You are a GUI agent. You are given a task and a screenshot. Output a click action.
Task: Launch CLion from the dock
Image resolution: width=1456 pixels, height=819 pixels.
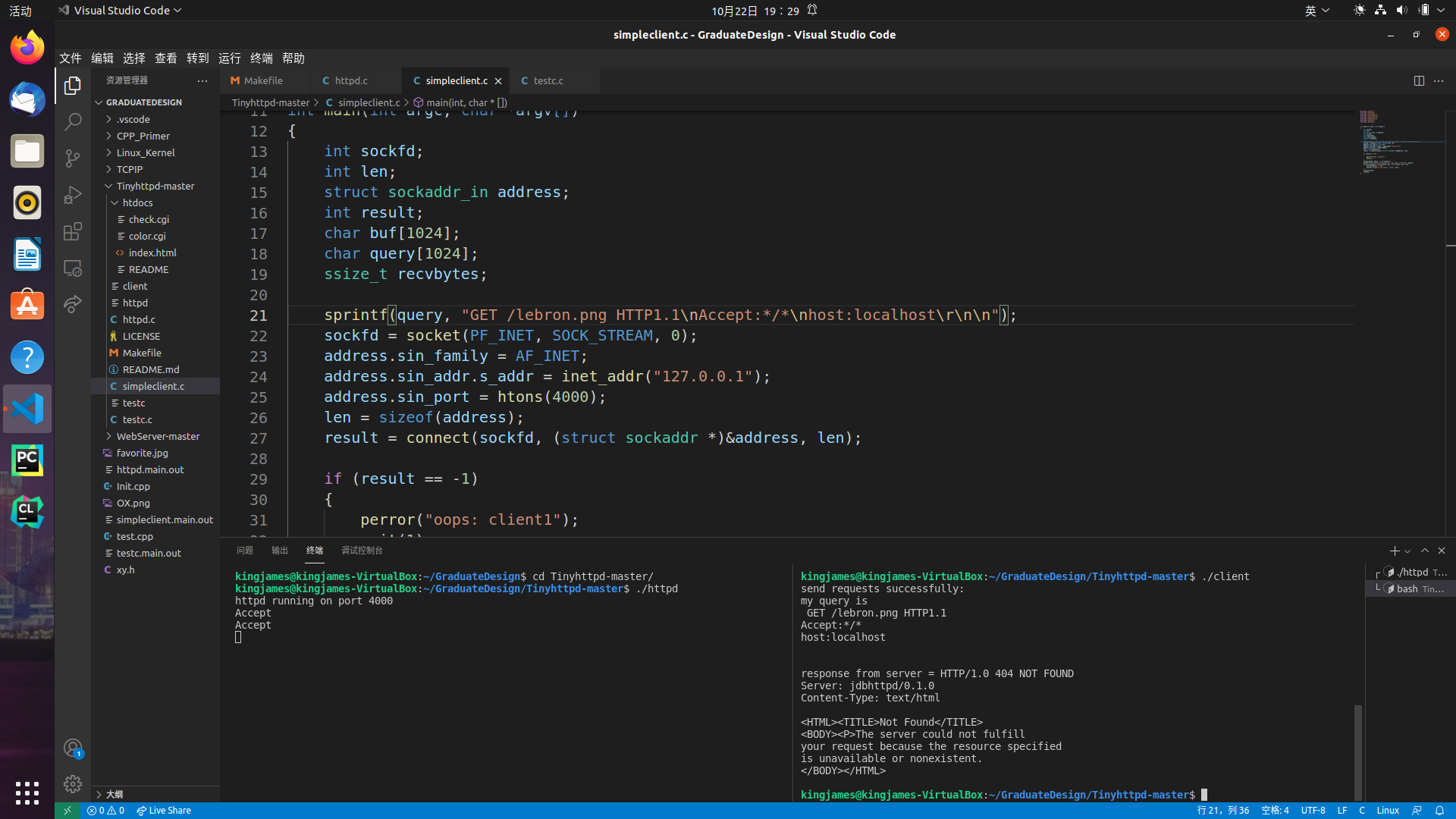pyautogui.click(x=27, y=511)
